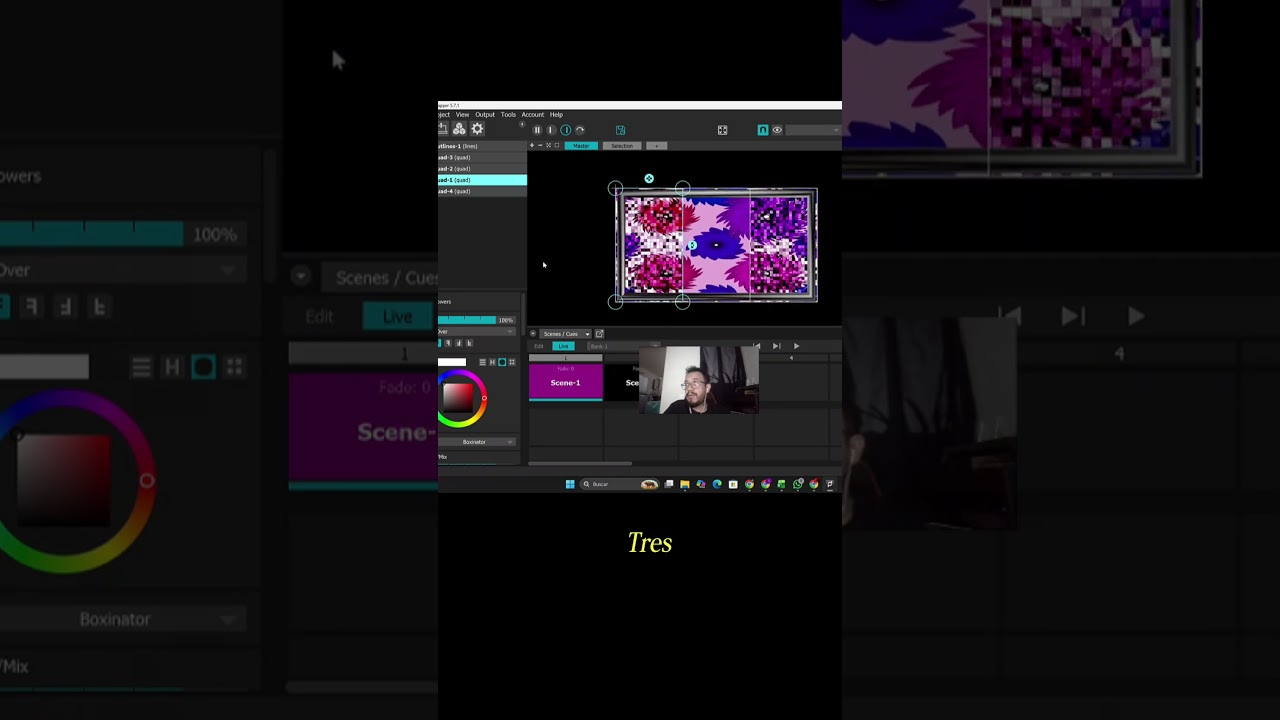Open the Windows Start menu
The image size is (1280, 720).
570,484
